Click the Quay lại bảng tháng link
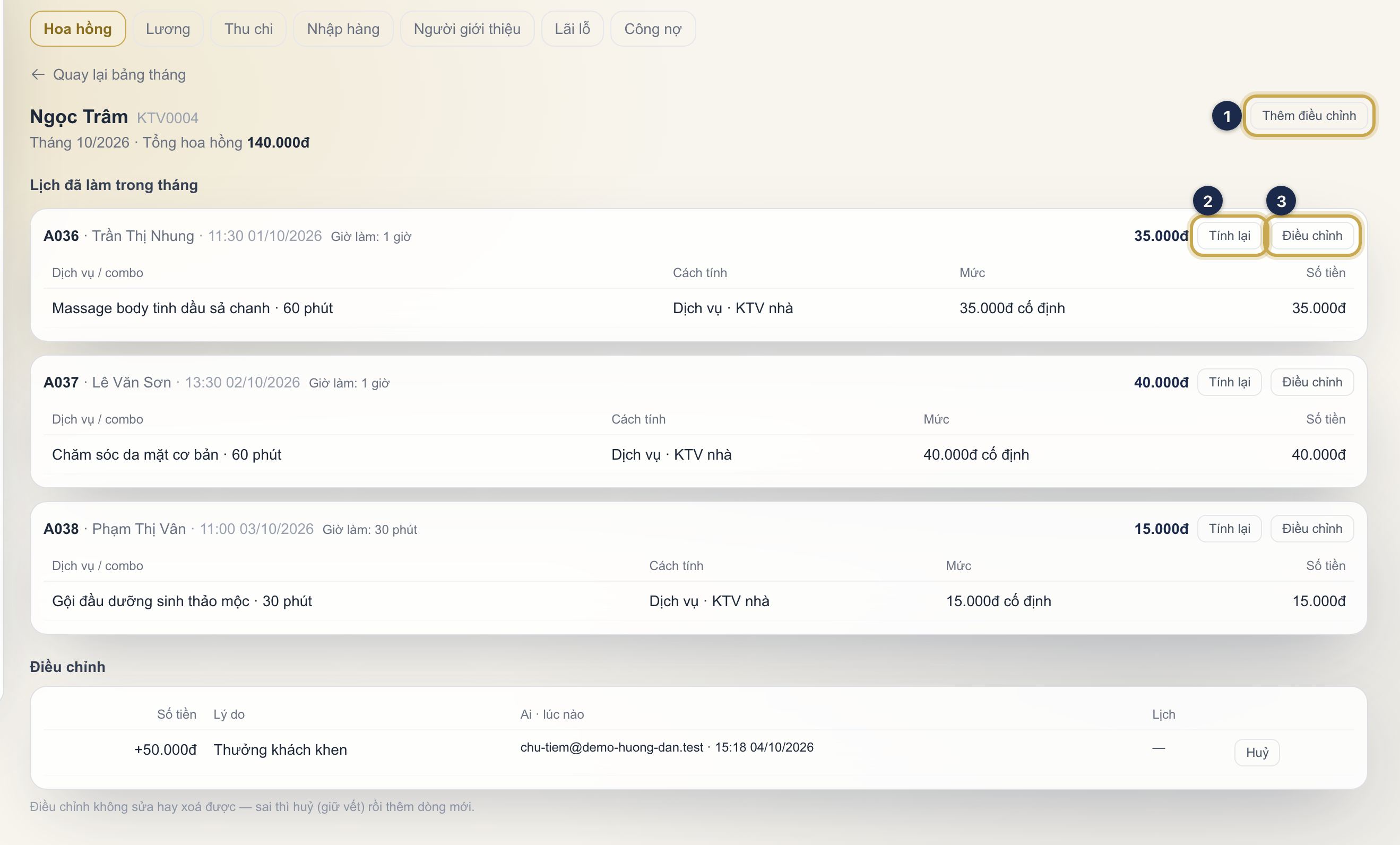 (x=108, y=74)
